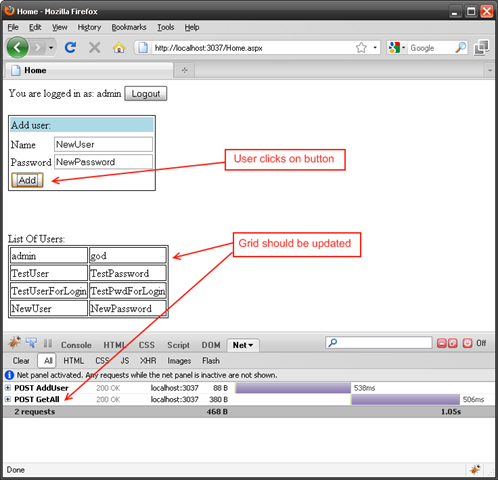Expand the POST GetAll request row

click(8, 399)
